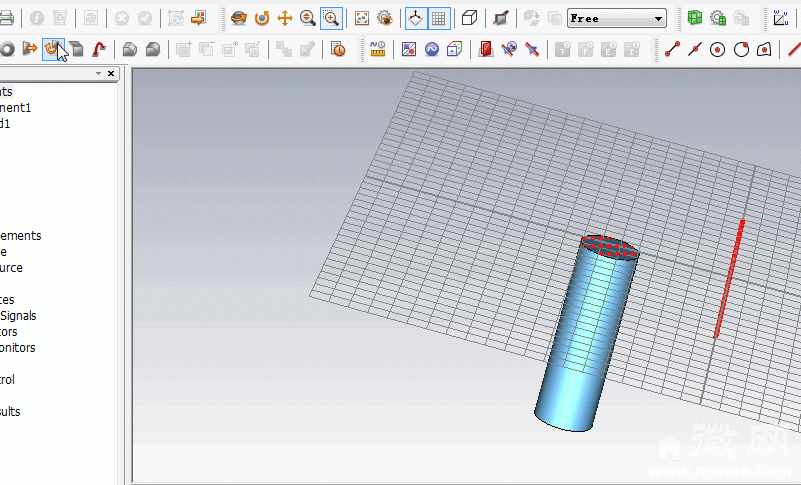Open the navigation panel options dropdown arrow
Screen dimensions: 801x485
98,74
